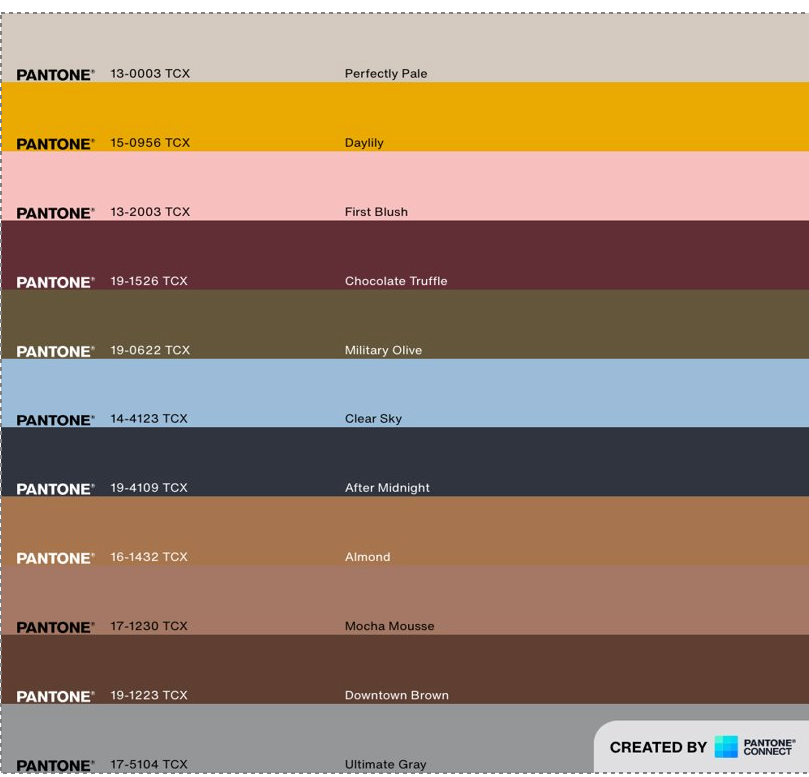Click the PANTONE logo in Ultimate Gray row
The image size is (809, 777).
click(55, 766)
